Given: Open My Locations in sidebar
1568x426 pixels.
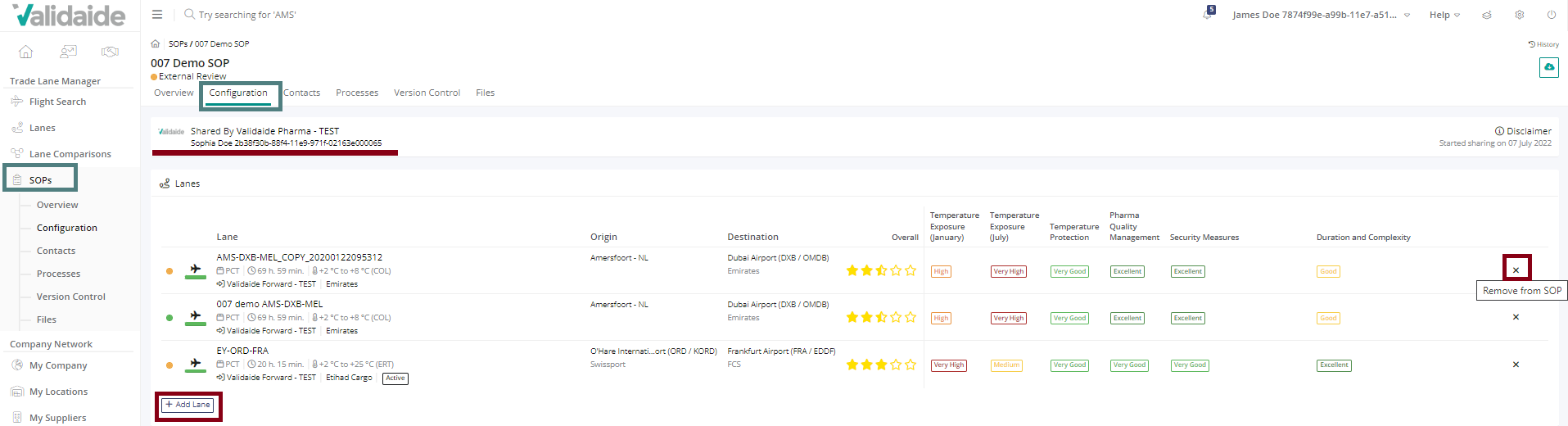Looking at the screenshot, I should tap(58, 392).
